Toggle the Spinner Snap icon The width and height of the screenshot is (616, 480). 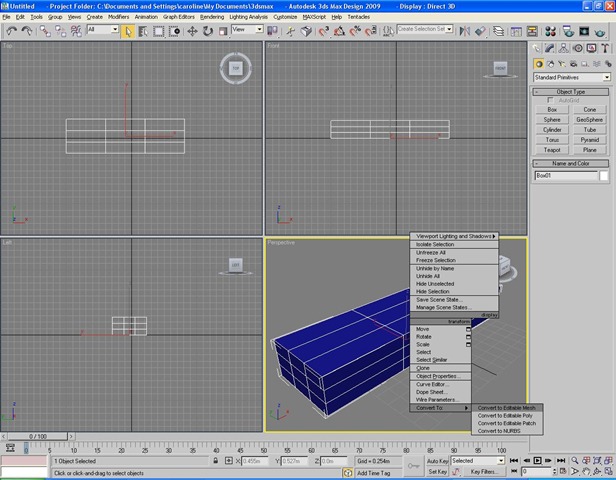click(x=370, y=31)
